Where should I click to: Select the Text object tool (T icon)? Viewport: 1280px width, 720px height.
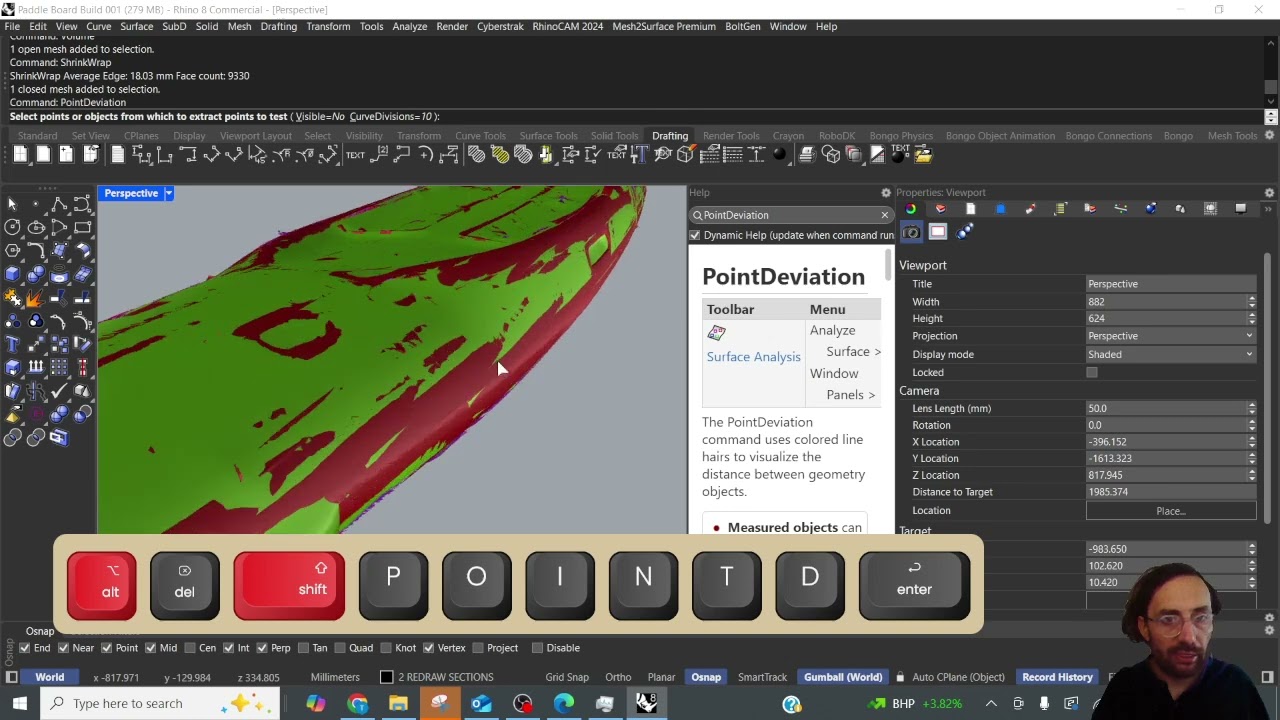[12, 344]
